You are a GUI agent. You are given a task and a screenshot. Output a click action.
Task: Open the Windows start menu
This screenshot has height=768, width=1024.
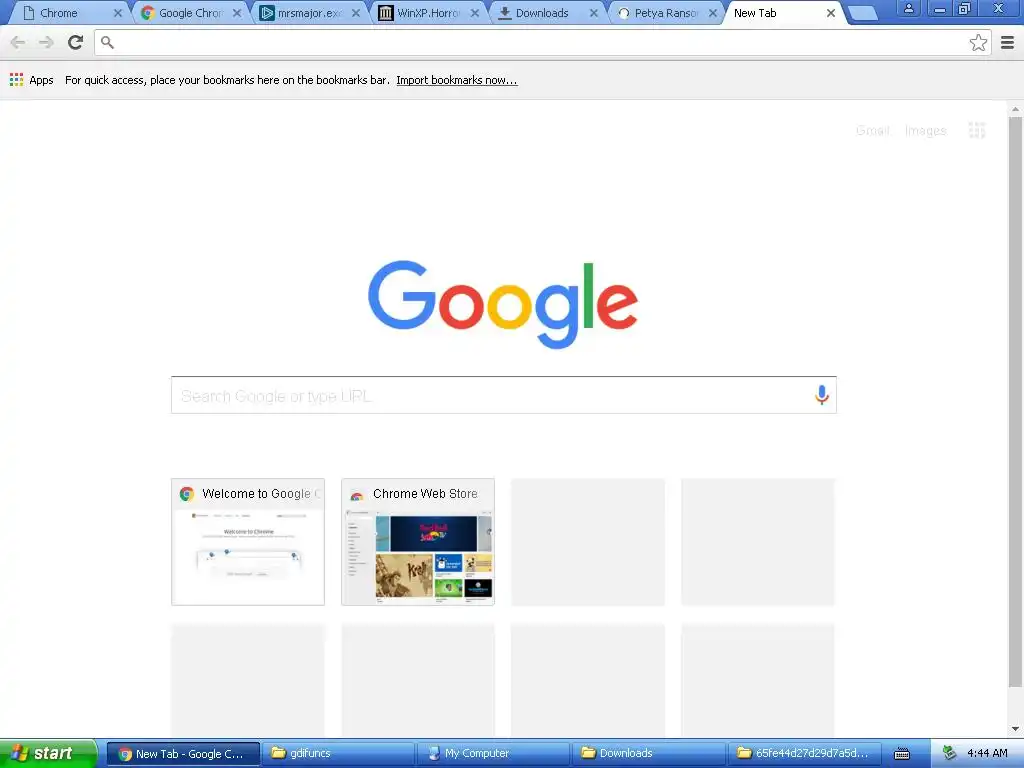tap(48, 754)
